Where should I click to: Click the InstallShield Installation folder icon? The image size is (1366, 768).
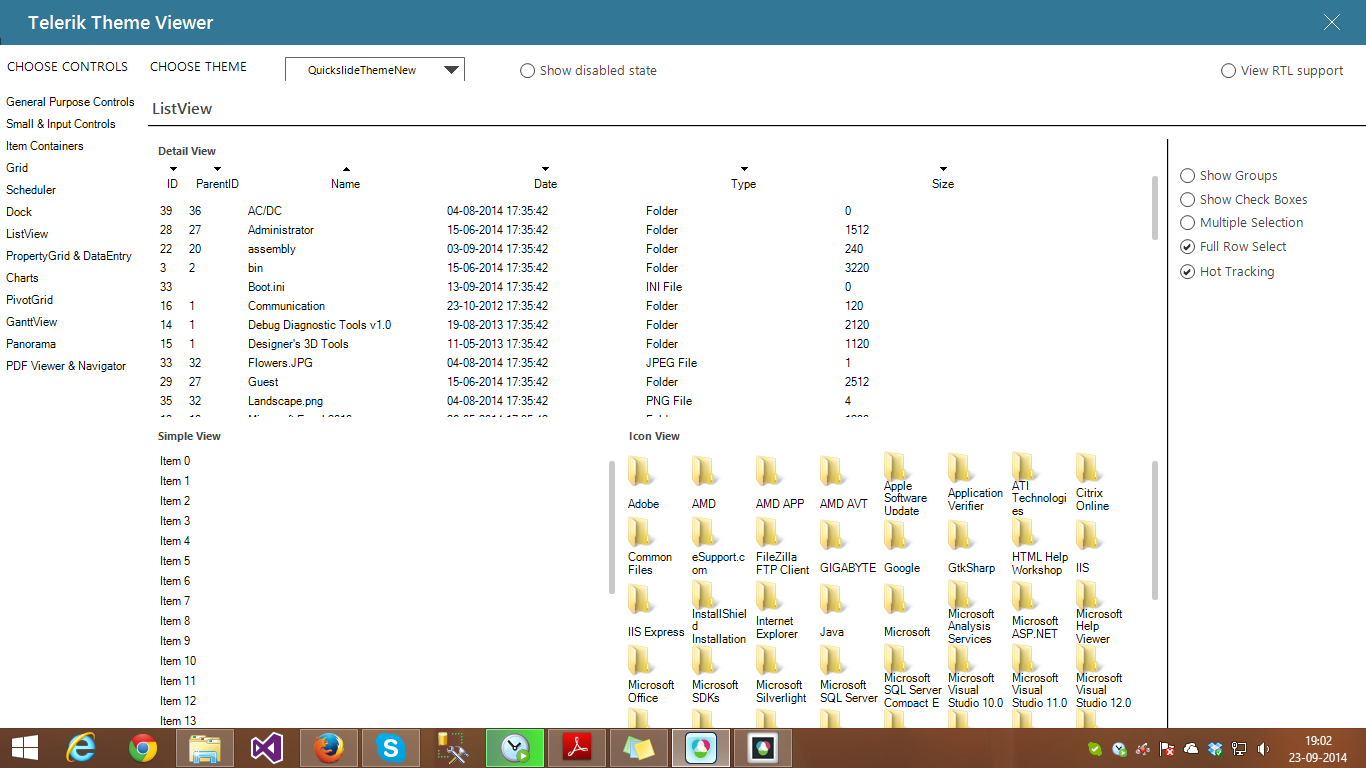[705, 594]
